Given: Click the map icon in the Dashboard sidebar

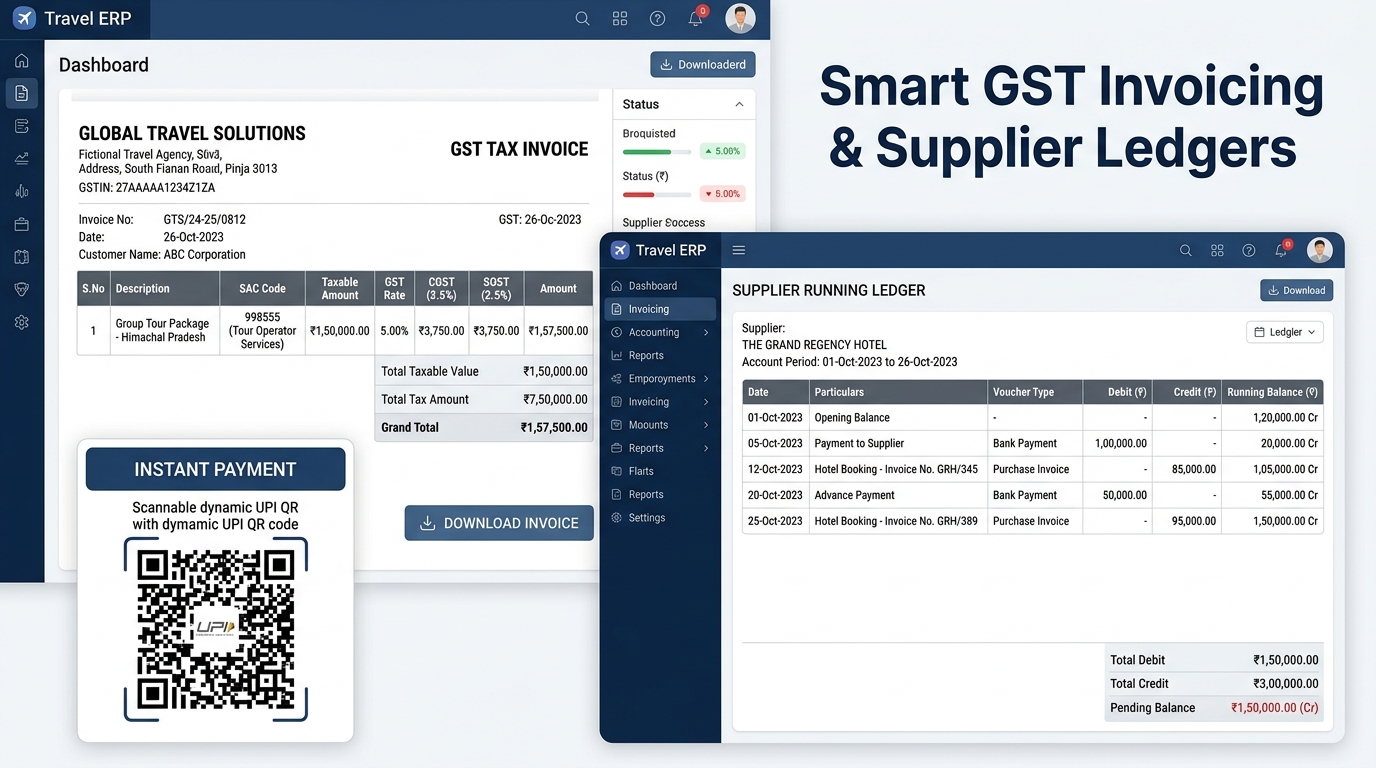Looking at the screenshot, I should point(22,257).
